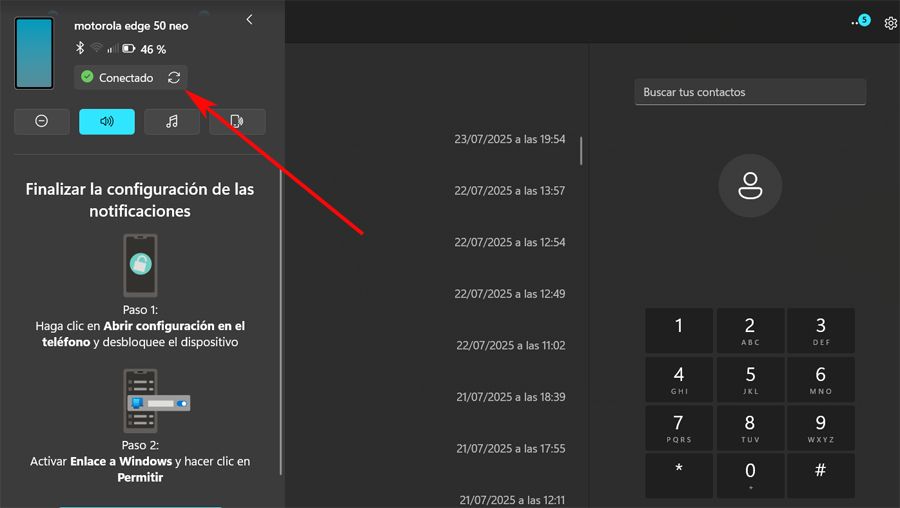Select call entry 21/07/2025 a las 17:55

coord(510,449)
